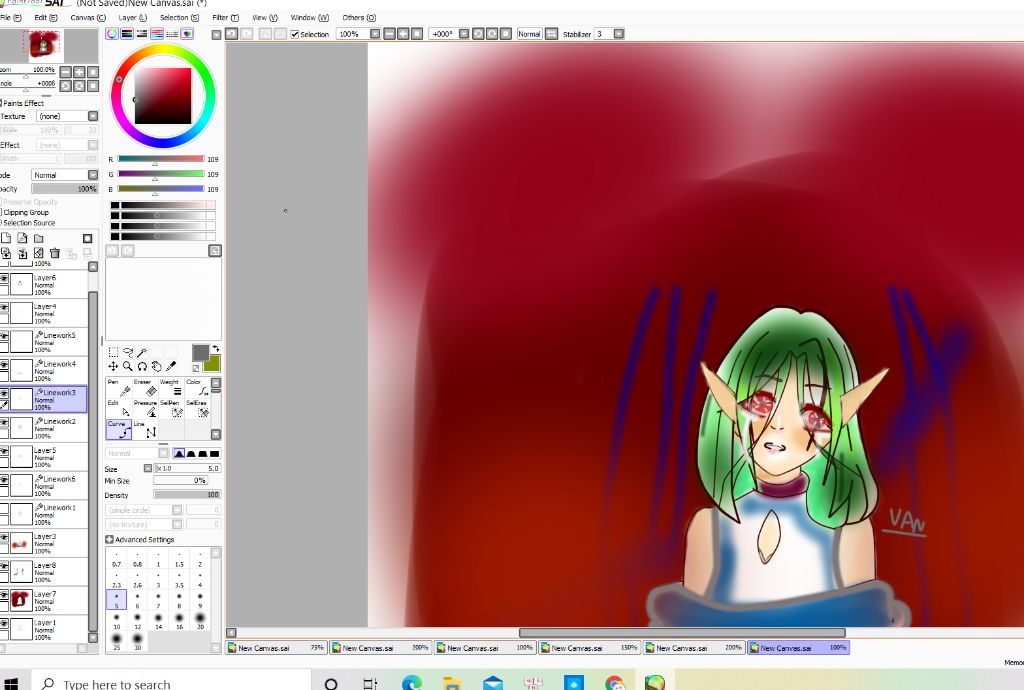Open the Canvas menu
Screen dimensions: 1024x690
(x=88, y=18)
